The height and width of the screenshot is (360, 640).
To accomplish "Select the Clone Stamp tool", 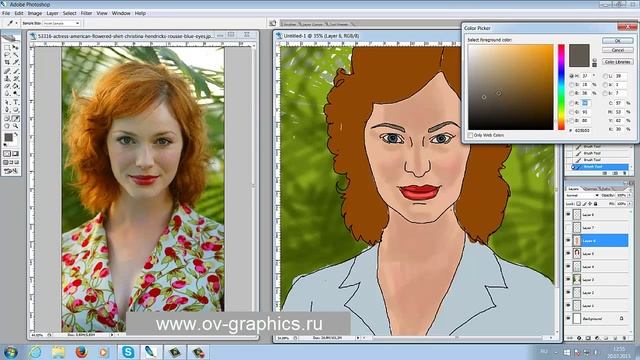I will click(x=7, y=78).
